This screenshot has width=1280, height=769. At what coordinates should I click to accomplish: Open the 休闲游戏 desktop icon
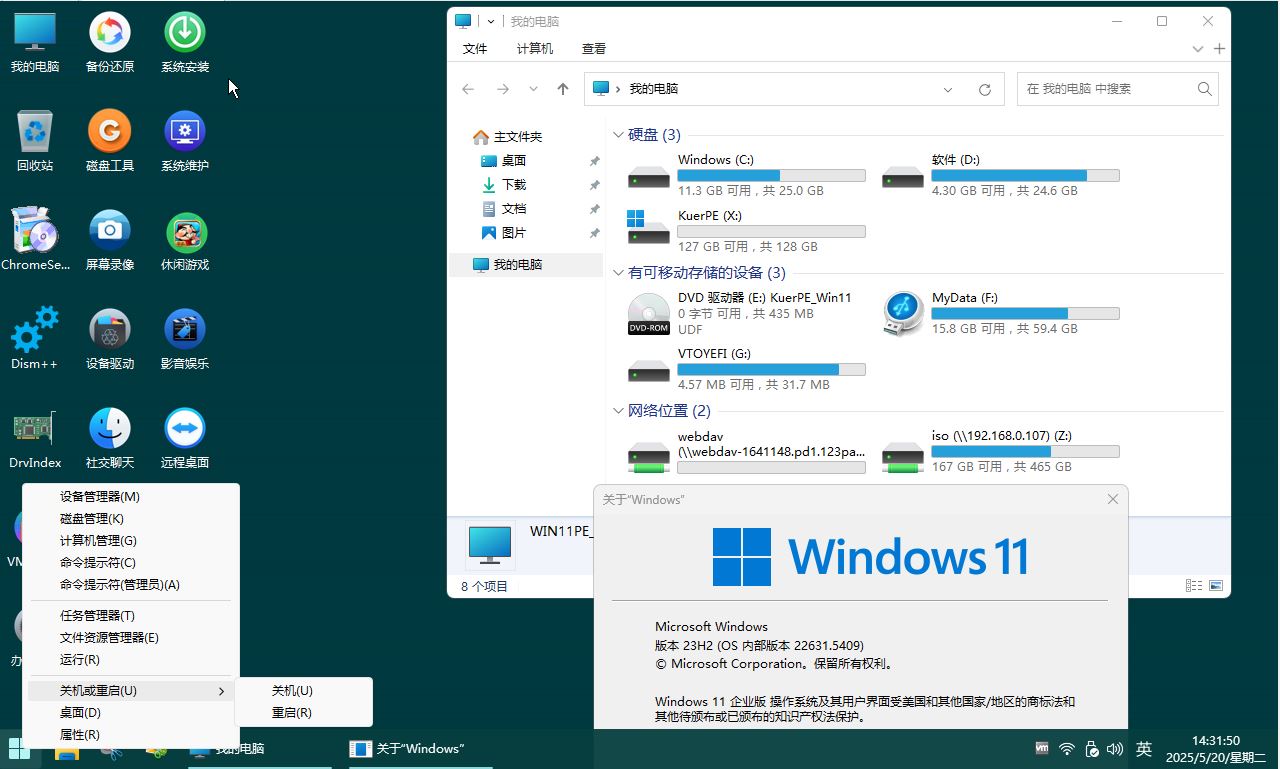click(x=185, y=241)
